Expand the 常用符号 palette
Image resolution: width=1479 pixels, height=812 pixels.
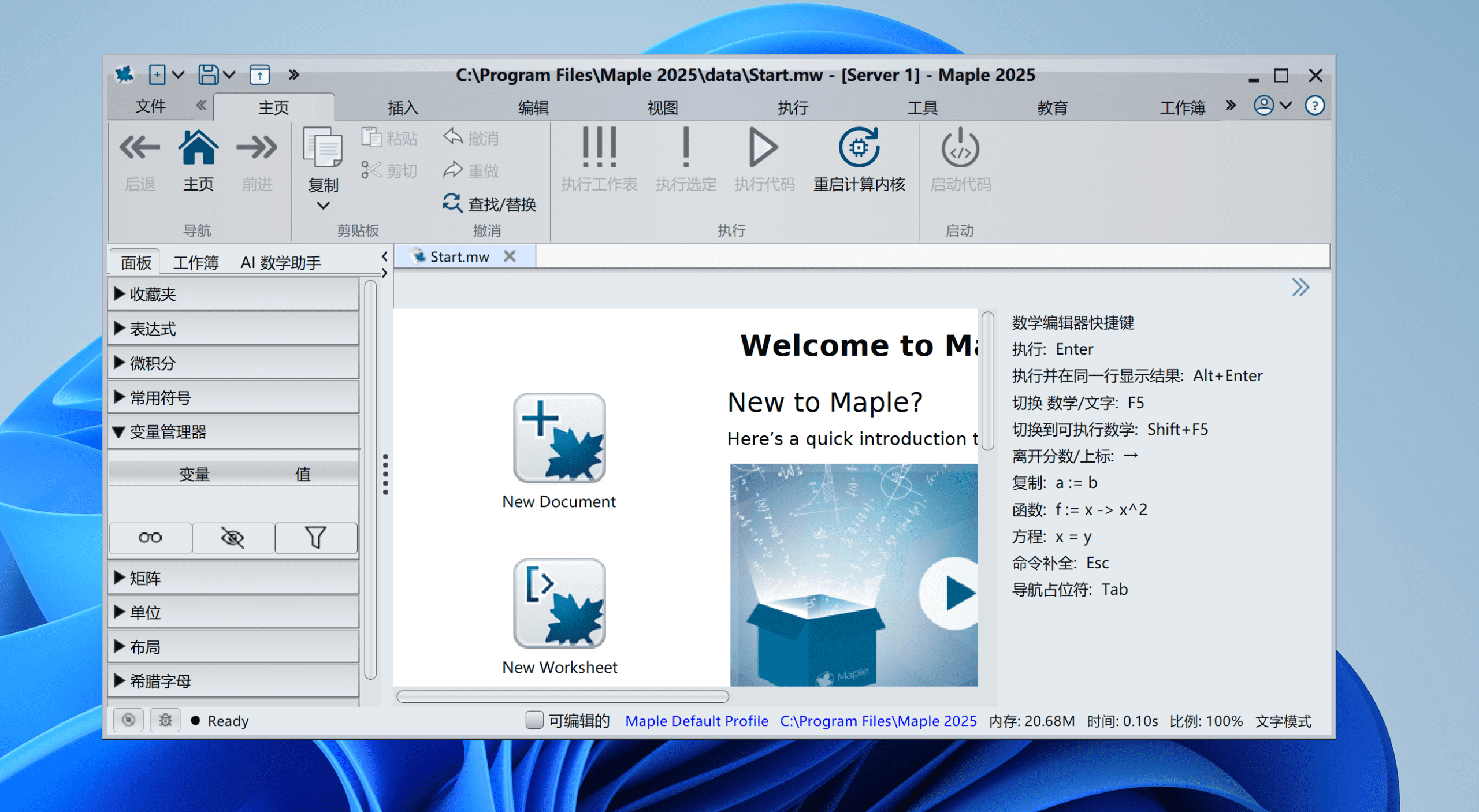click(233, 397)
